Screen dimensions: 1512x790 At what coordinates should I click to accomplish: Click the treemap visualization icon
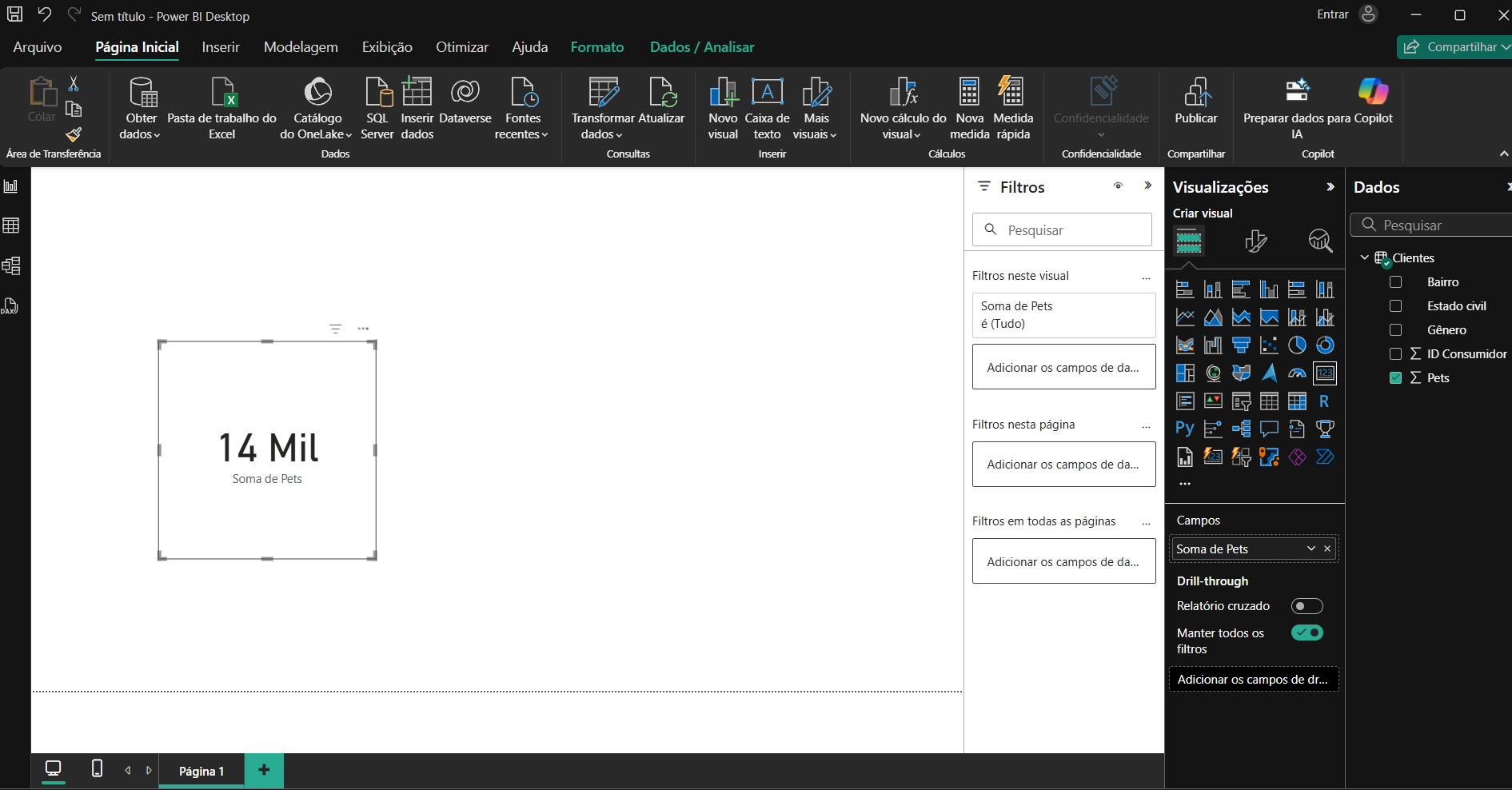tap(1185, 373)
